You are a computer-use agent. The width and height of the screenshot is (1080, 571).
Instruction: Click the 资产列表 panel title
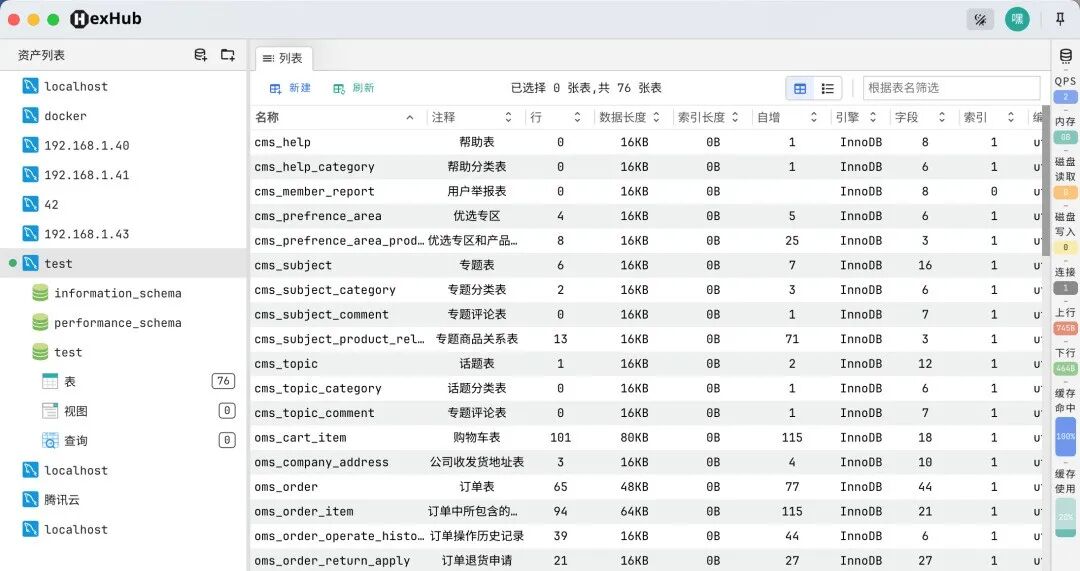(x=41, y=55)
